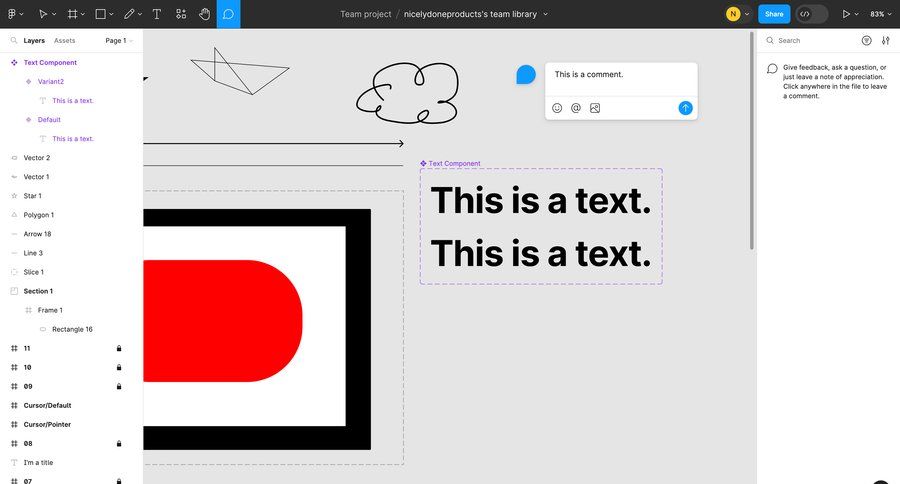Click the layers panel search icon
The height and width of the screenshot is (484, 900).
[14, 41]
